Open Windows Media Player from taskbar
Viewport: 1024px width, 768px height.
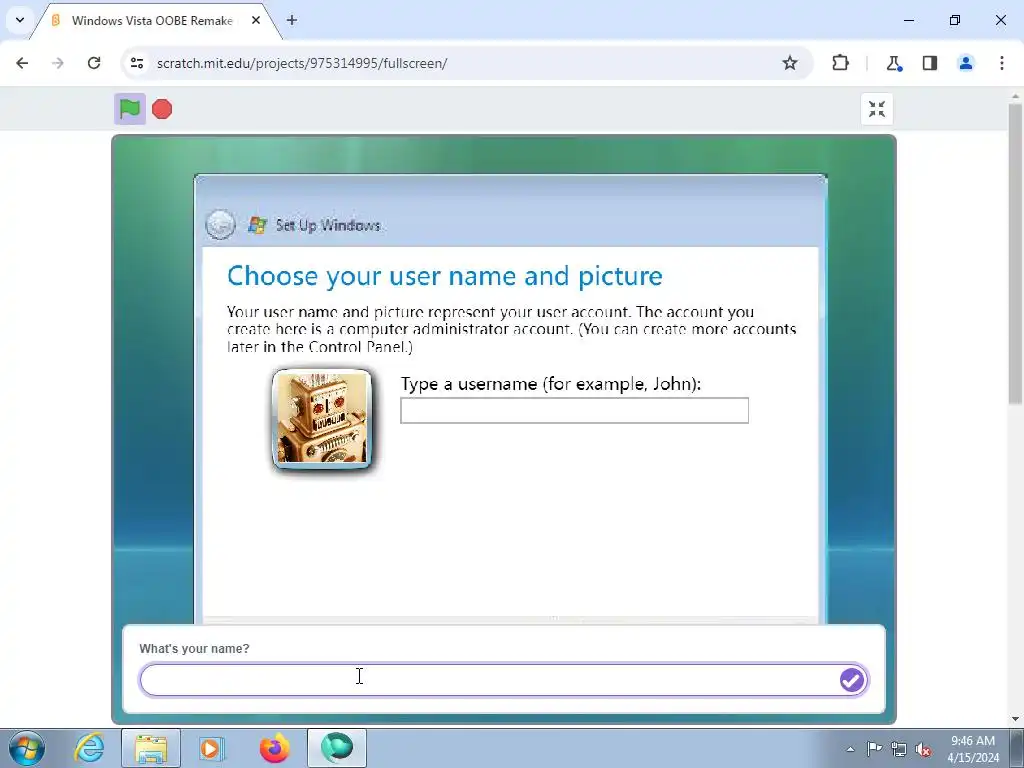pyautogui.click(x=212, y=748)
